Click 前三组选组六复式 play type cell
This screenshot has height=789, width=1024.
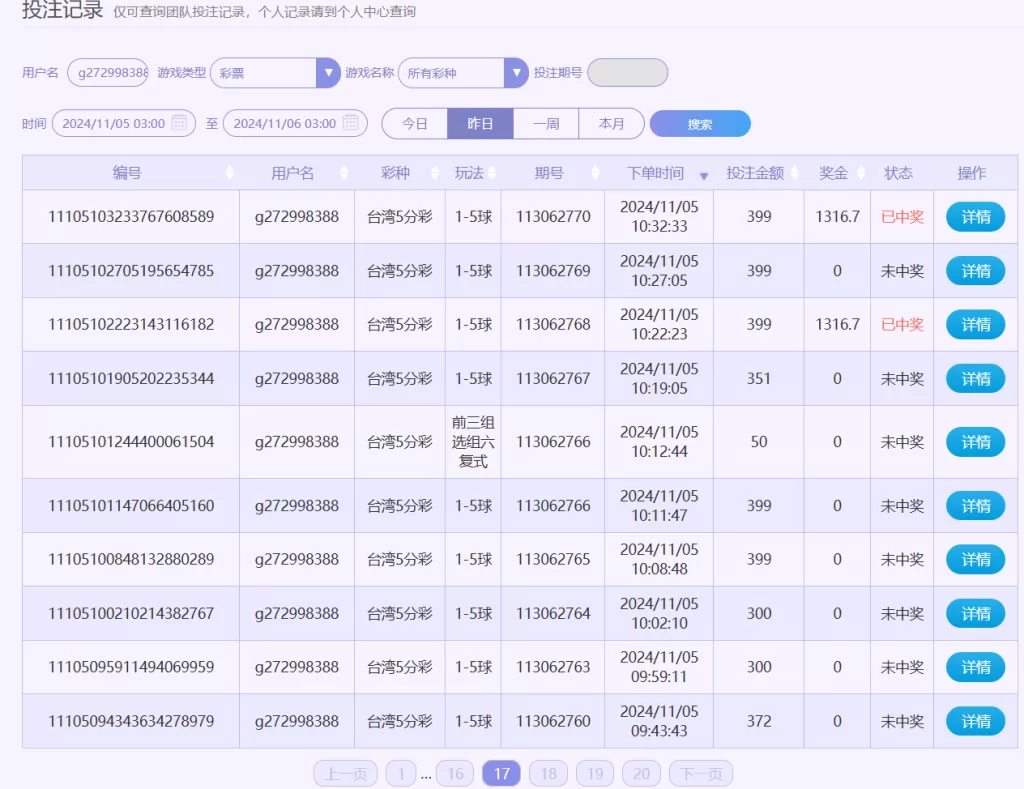473,442
